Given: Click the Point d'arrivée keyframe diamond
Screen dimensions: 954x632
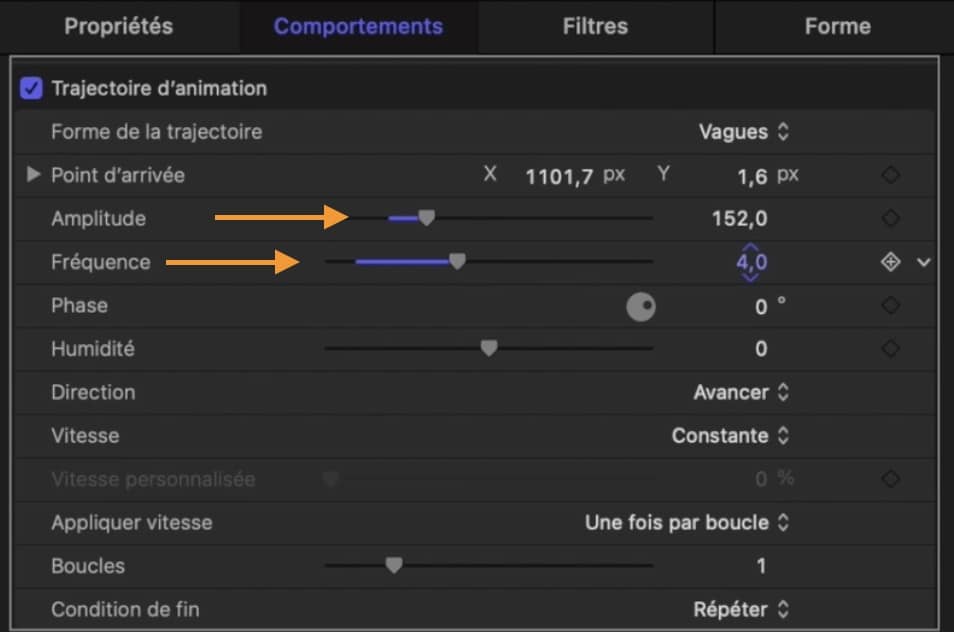Looking at the screenshot, I should 890,175.
